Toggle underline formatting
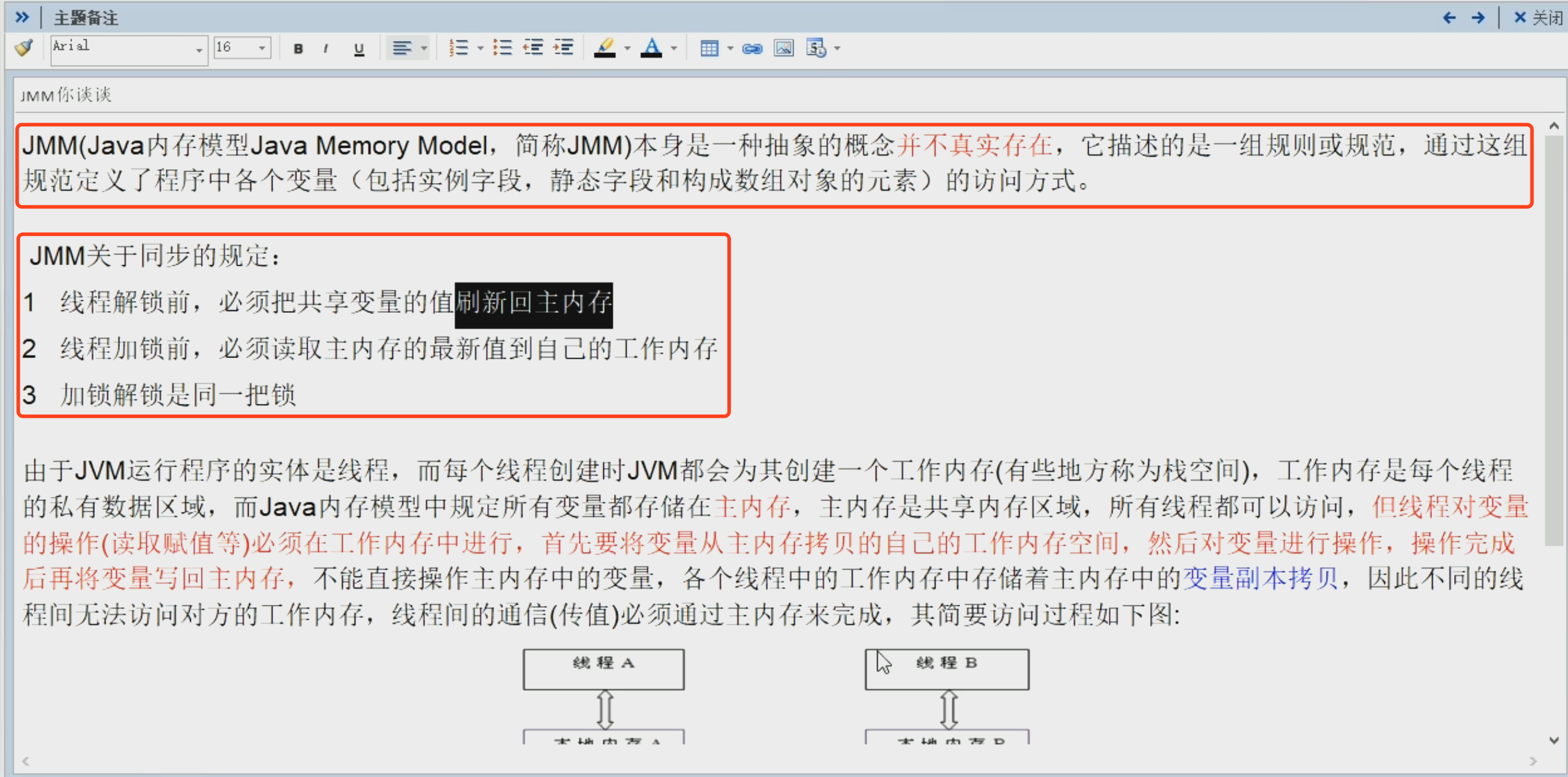 (359, 49)
